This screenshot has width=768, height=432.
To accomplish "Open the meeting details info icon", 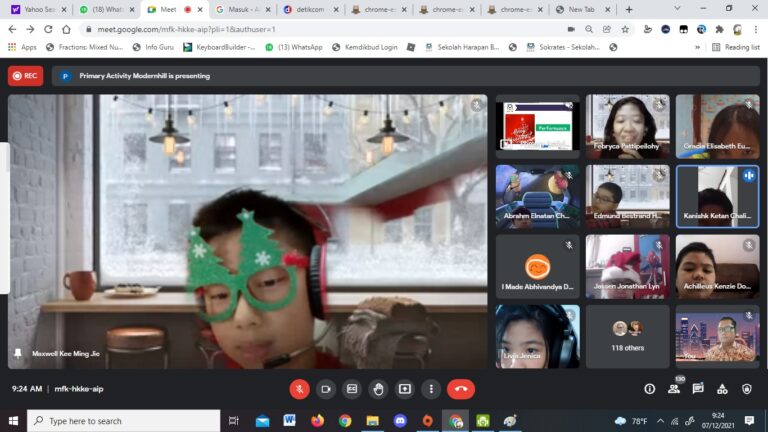I will pos(650,389).
